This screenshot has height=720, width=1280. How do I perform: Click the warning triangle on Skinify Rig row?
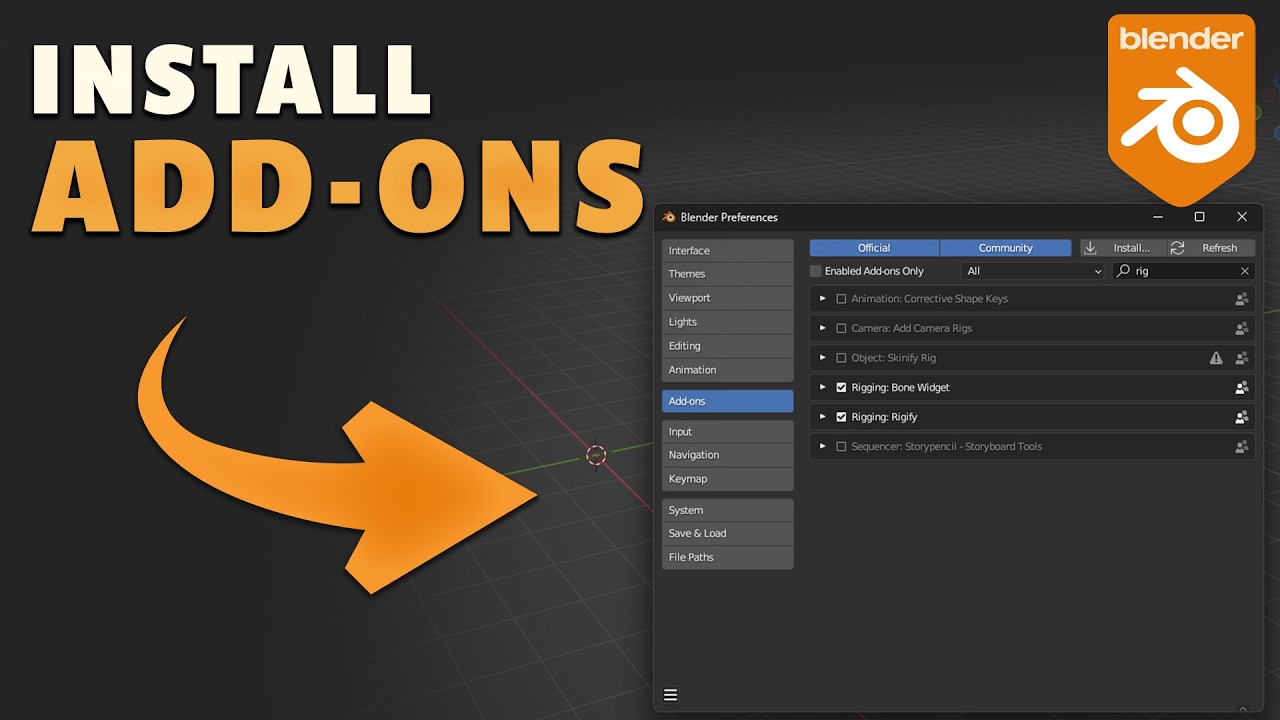(x=1216, y=358)
